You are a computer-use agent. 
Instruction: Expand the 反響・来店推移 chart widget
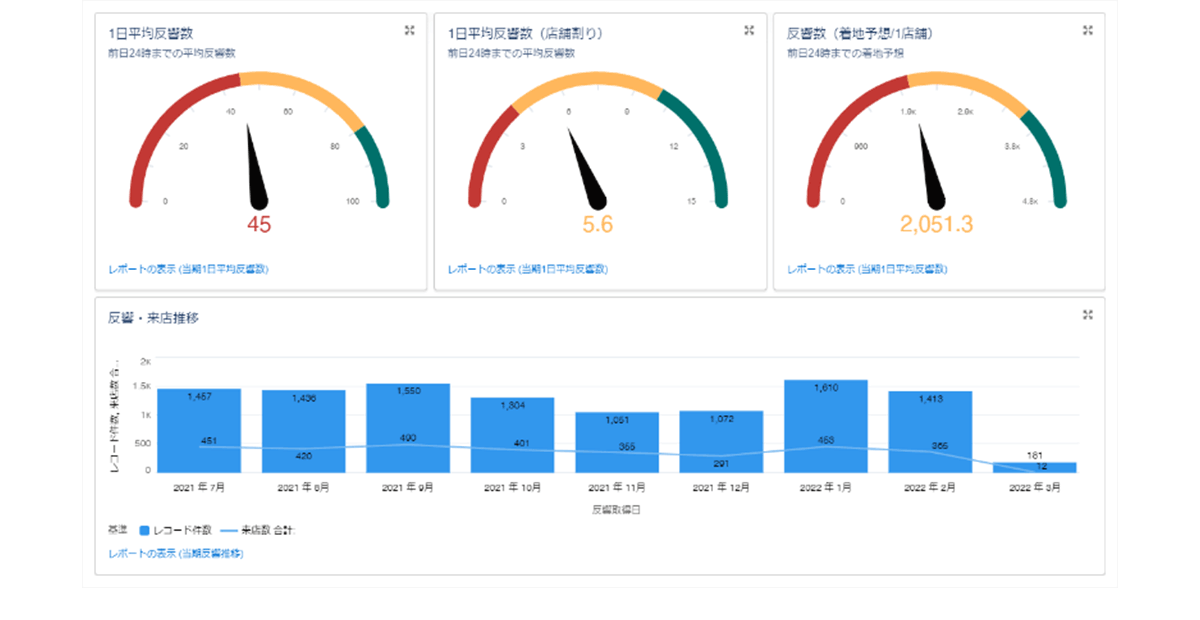(x=1087, y=315)
